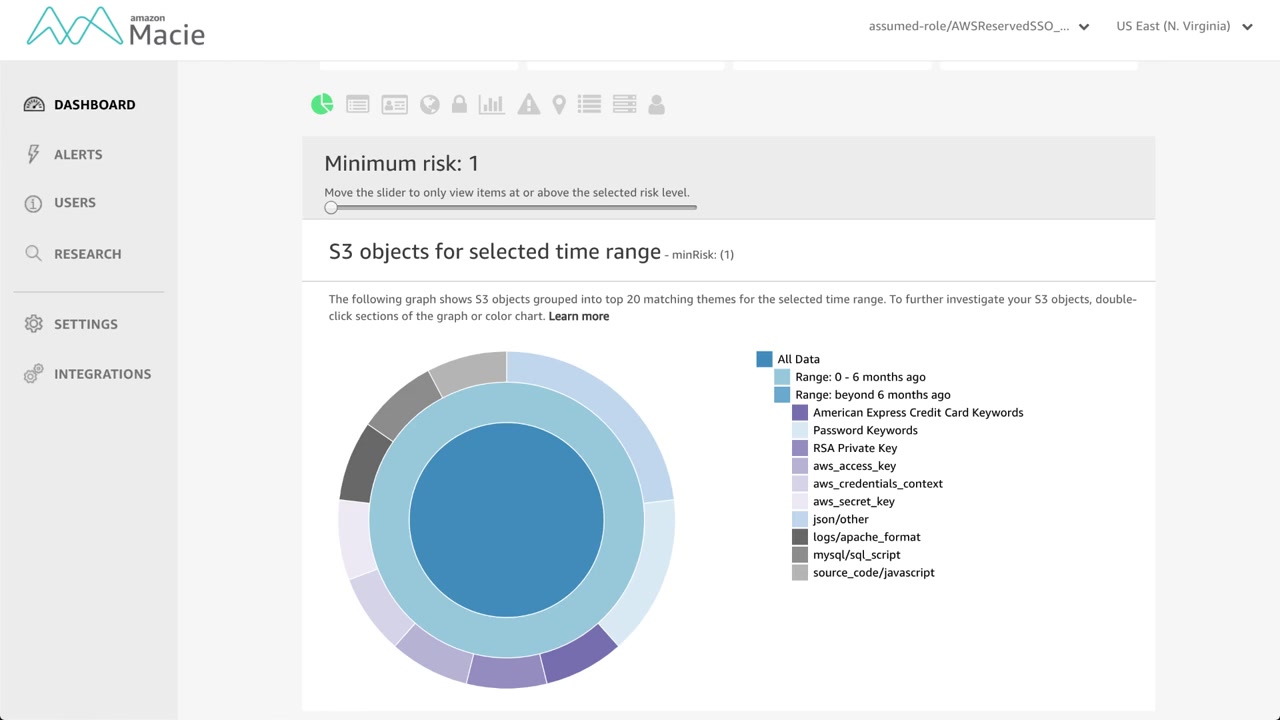Select the ID card icon

coord(394,104)
